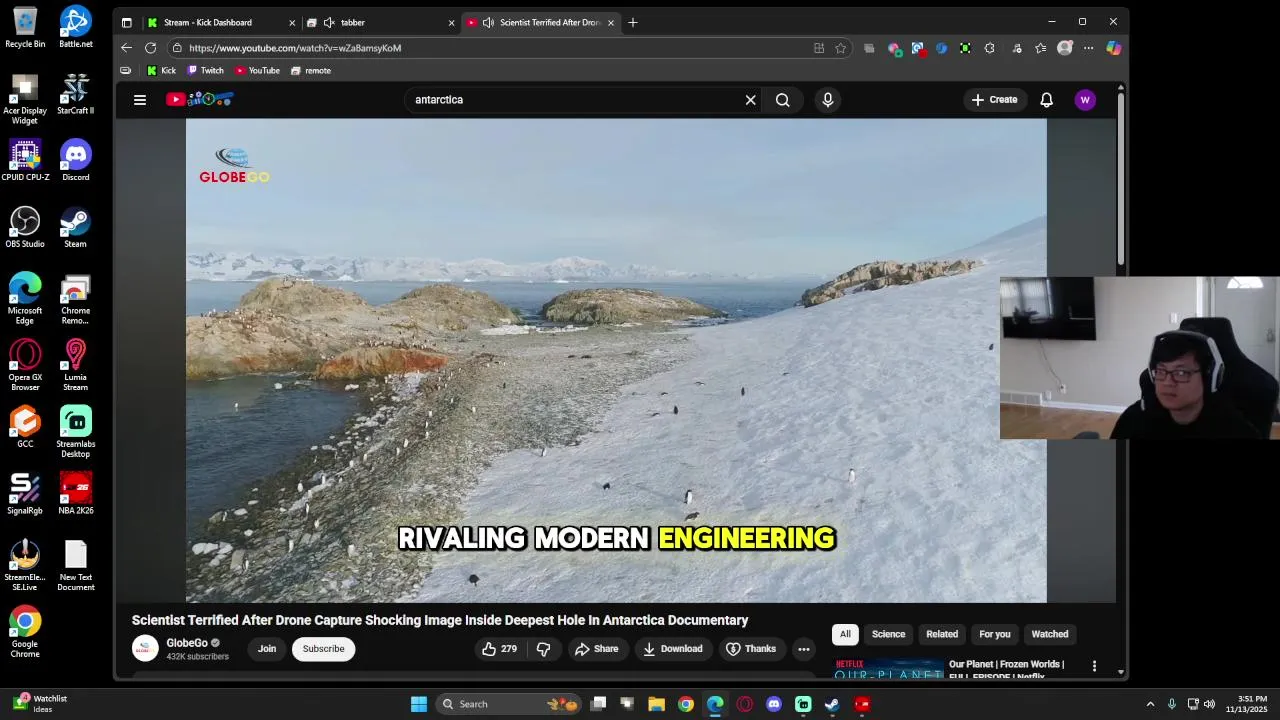Mute the tabber tab speaker icon
The image size is (1280, 720).
click(x=329, y=22)
